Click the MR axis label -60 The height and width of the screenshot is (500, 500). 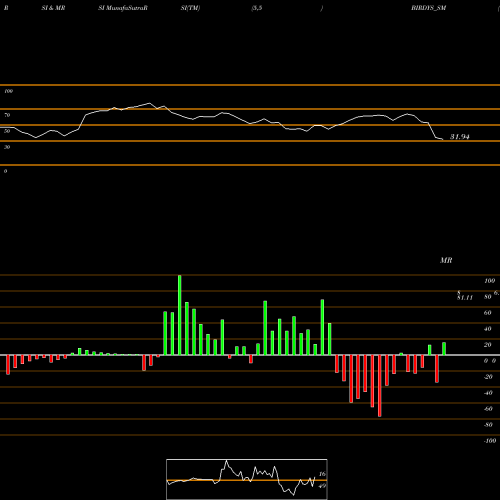488,409
